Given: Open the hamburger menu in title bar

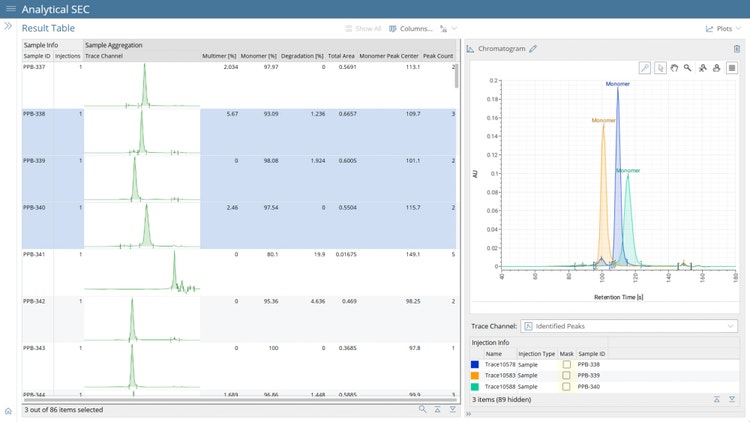Looking at the screenshot, I should pyautogui.click(x=11, y=9).
